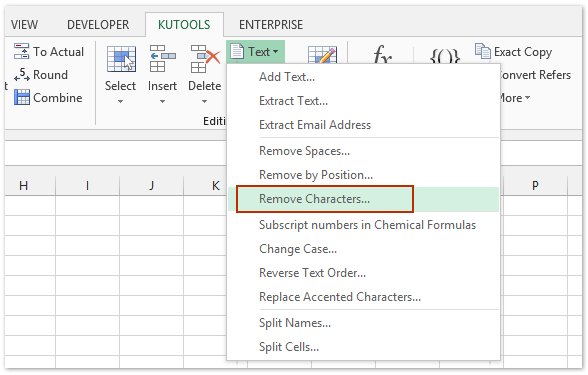Click the Round numbers icon
588x375 pixels.
tap(21, 75)
